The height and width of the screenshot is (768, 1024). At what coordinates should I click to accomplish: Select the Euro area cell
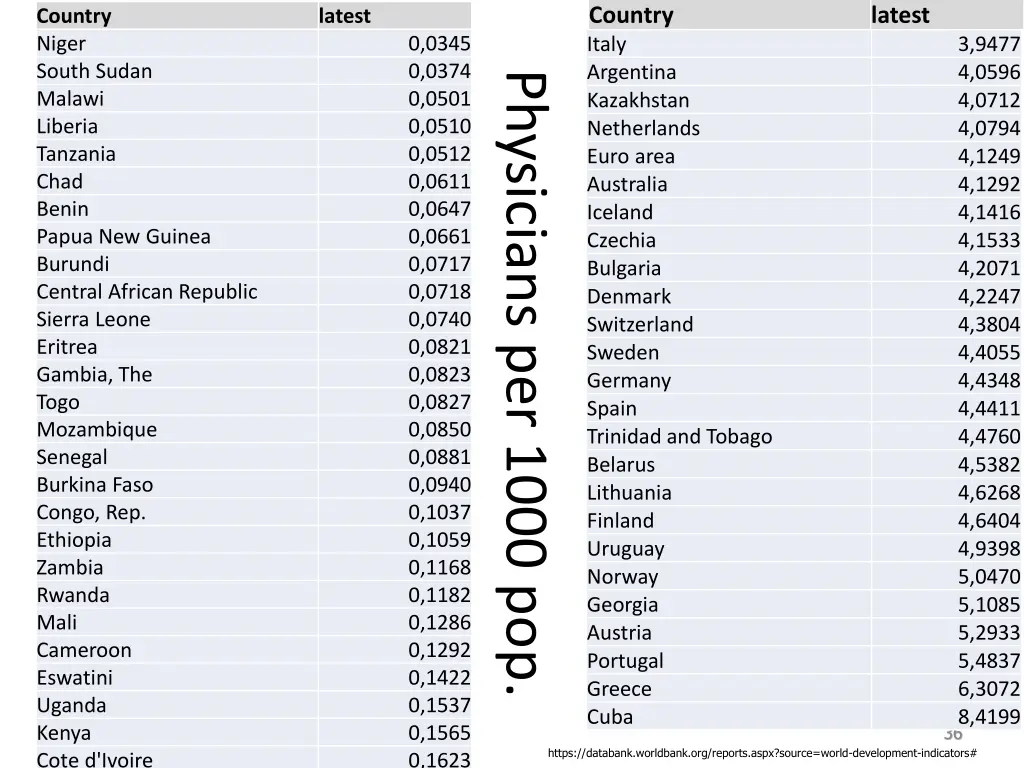tap(728, 156)
